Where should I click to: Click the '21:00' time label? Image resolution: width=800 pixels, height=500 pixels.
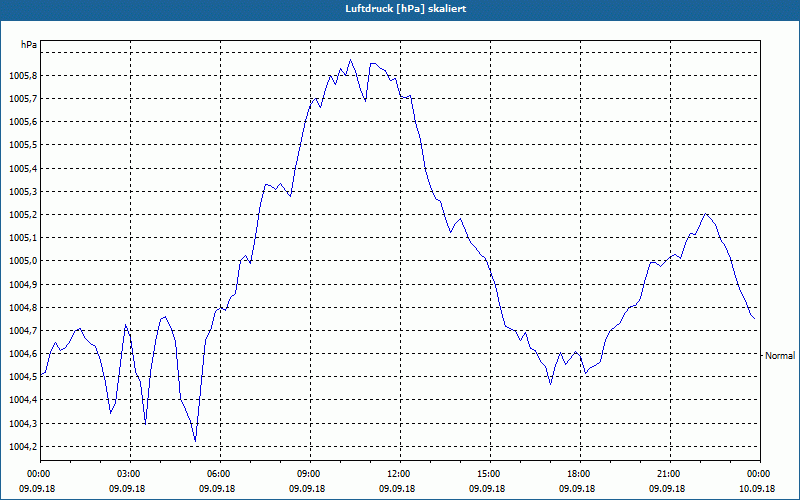point(667,474)
